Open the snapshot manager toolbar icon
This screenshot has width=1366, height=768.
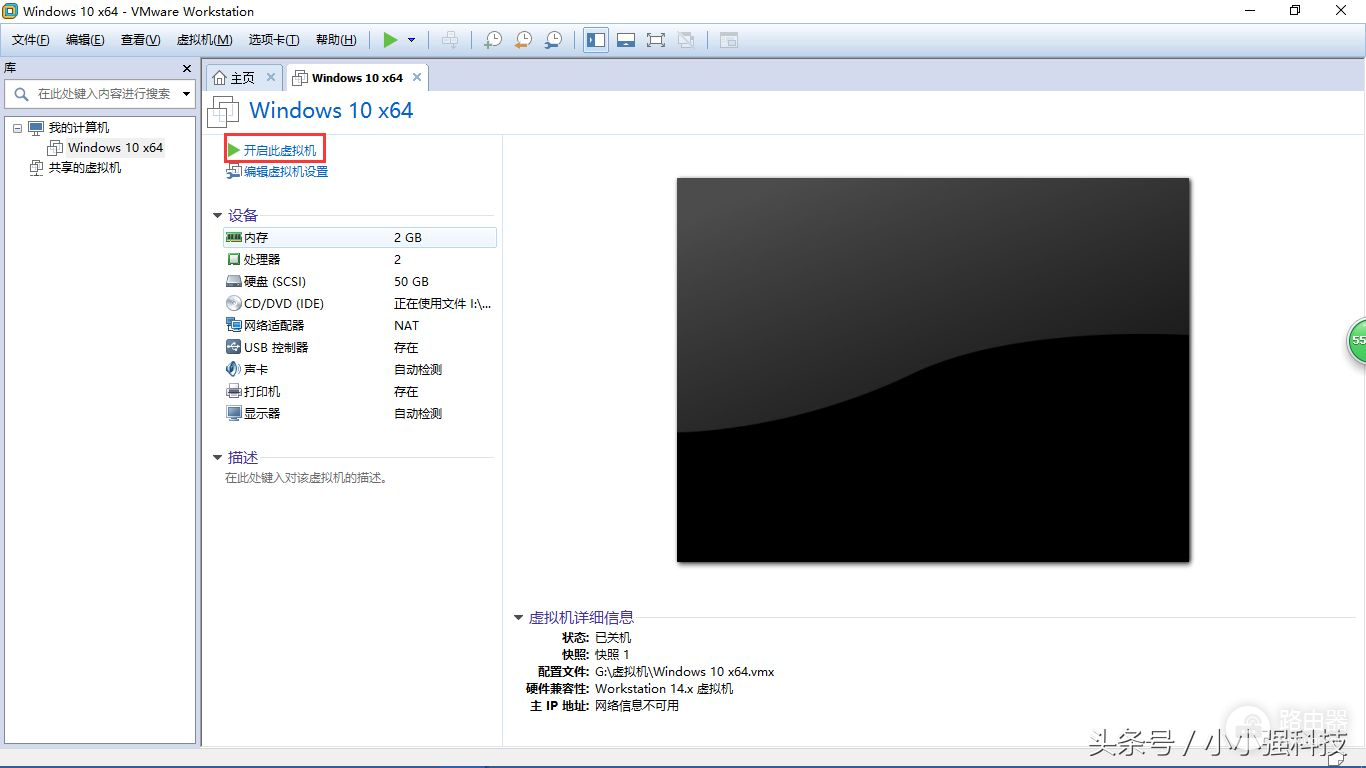click(x=553, y=40)
